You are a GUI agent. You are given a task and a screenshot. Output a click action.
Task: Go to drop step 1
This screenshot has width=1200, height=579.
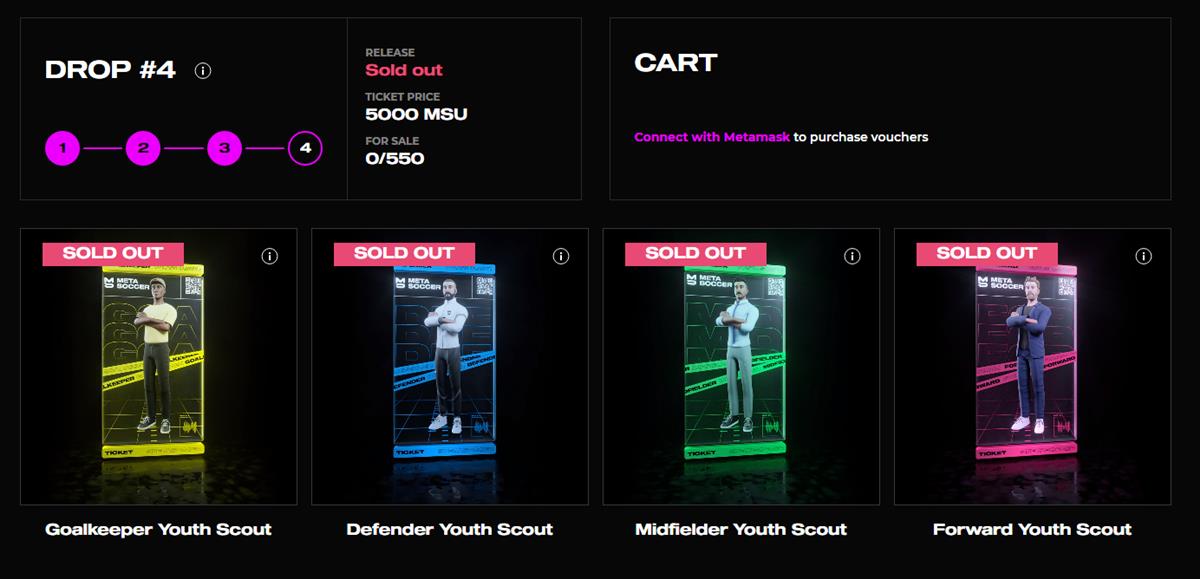click(x=62, y=149)
